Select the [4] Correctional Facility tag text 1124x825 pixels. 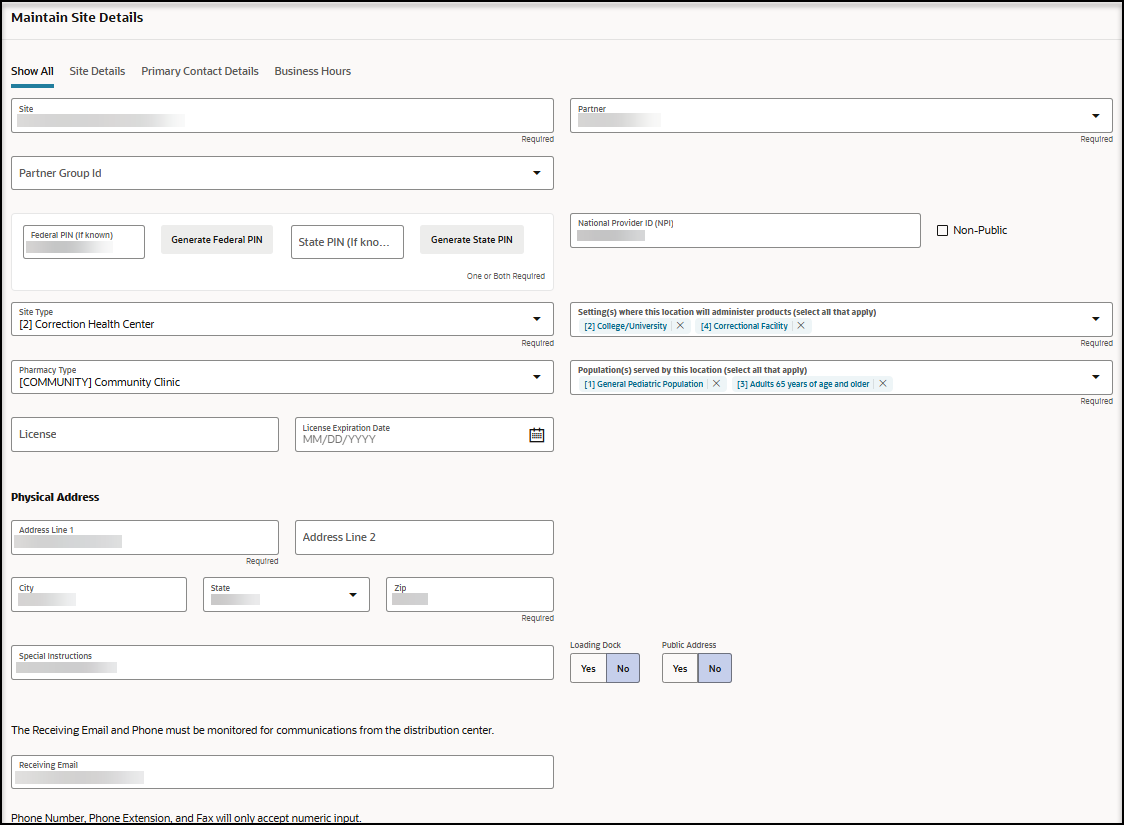744,325
